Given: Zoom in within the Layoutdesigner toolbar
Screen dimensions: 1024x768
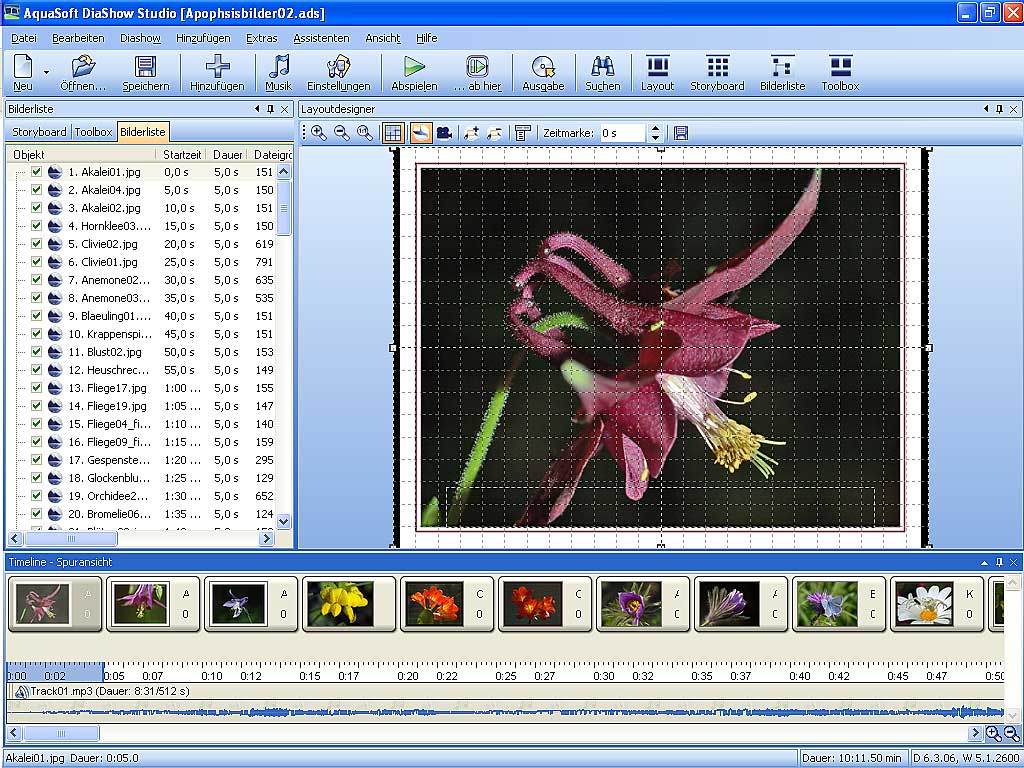Looking at the screenshot, I should (319, 133).
